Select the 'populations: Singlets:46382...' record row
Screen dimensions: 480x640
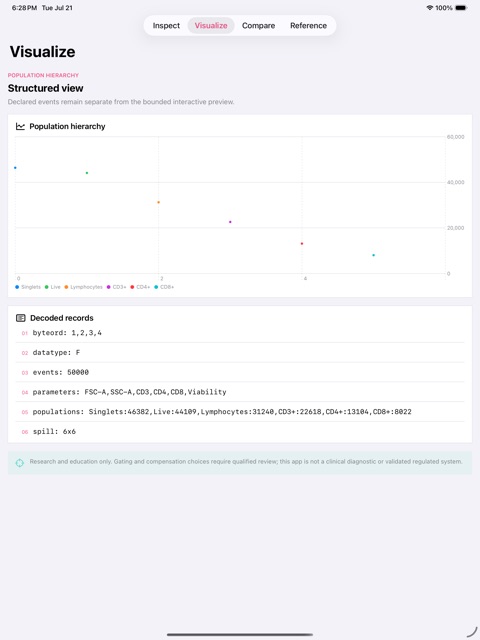point(240,412)
